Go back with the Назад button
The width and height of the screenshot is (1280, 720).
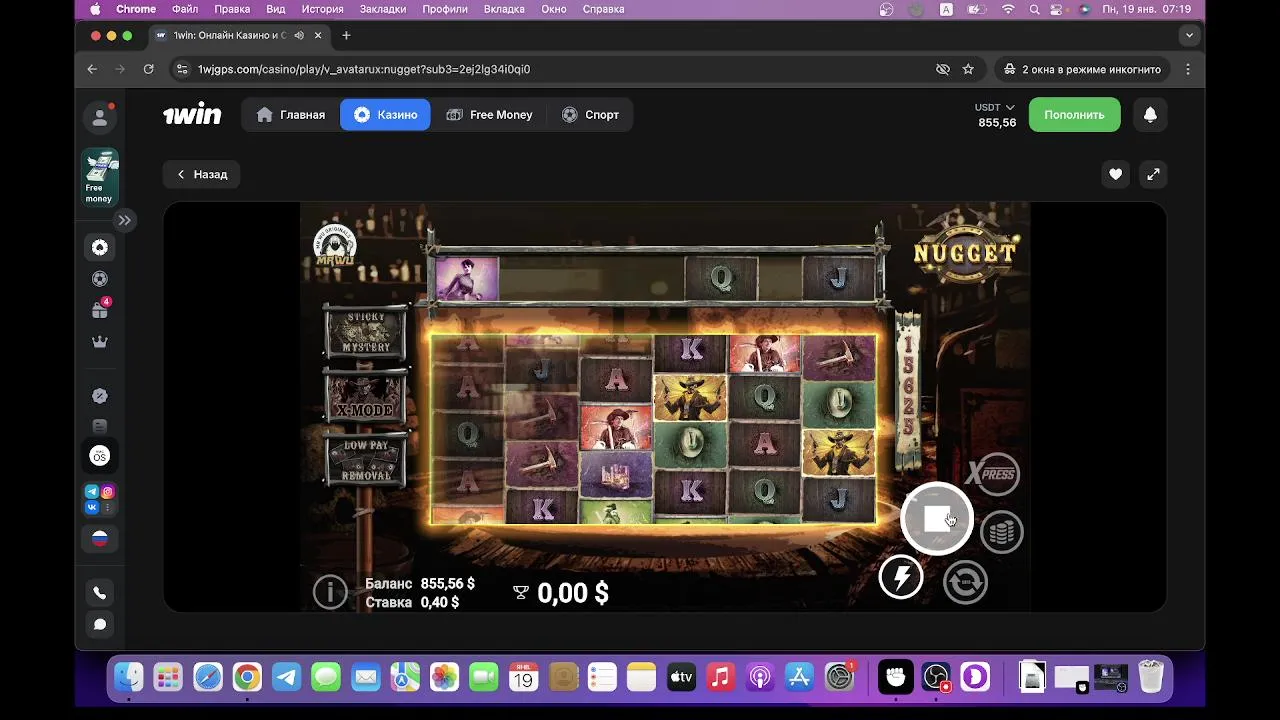click(201, 174)
